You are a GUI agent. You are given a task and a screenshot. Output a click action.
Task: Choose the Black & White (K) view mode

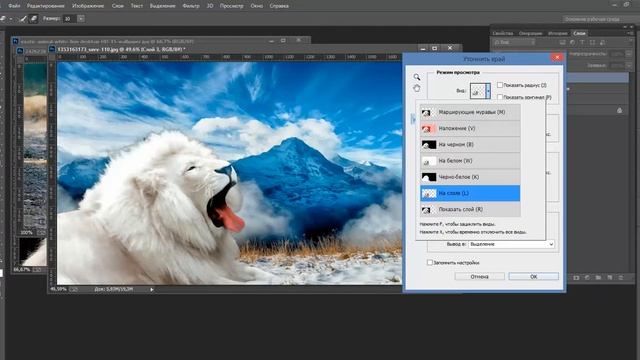[x=470, y=177]
